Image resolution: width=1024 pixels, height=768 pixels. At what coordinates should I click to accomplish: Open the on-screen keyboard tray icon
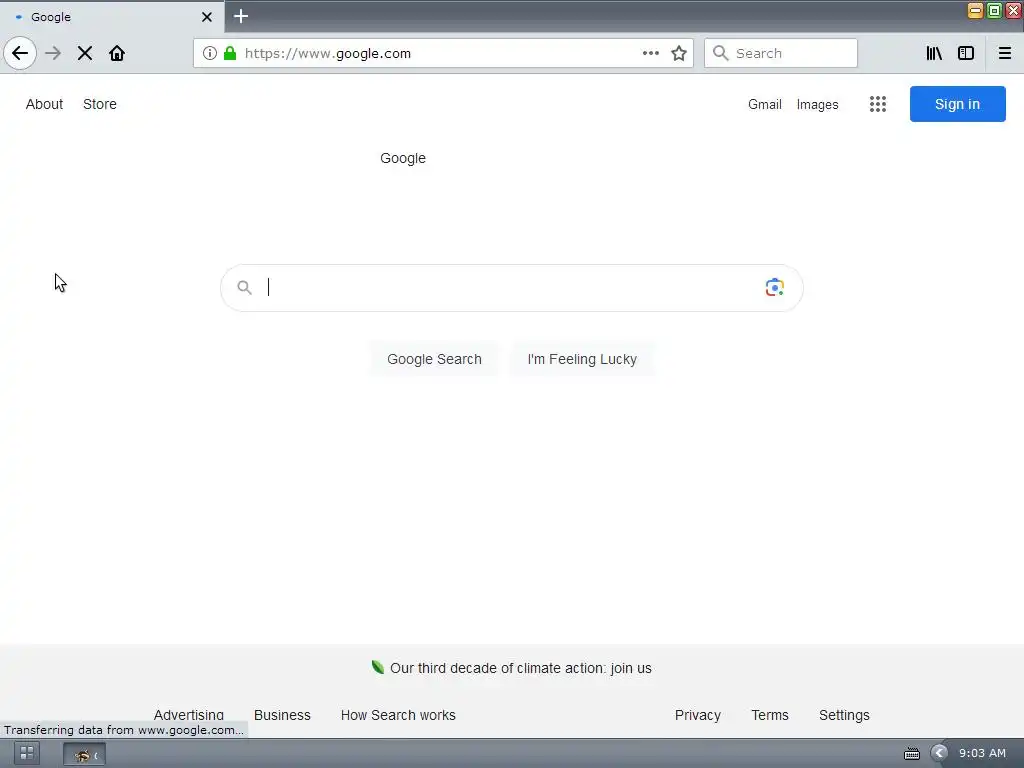pos(912,754)
